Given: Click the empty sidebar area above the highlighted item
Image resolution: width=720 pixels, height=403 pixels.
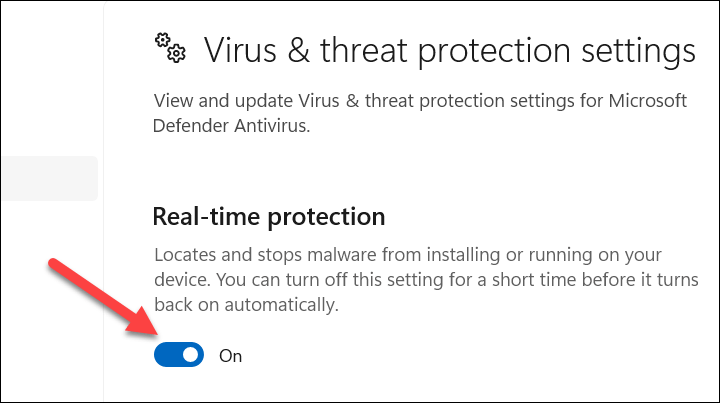Looking at the screenshot, I should 48,80.
